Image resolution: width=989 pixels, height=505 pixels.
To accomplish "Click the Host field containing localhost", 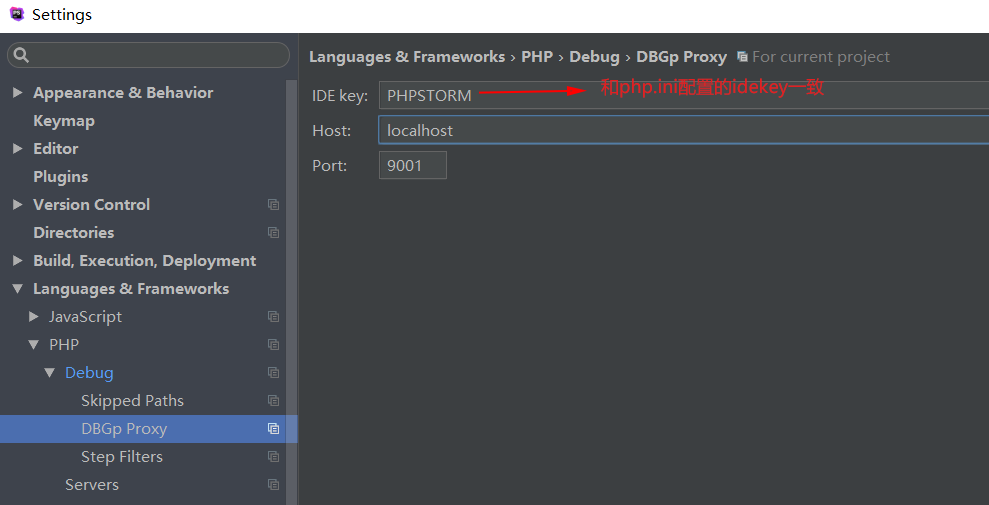I will 684,131.
